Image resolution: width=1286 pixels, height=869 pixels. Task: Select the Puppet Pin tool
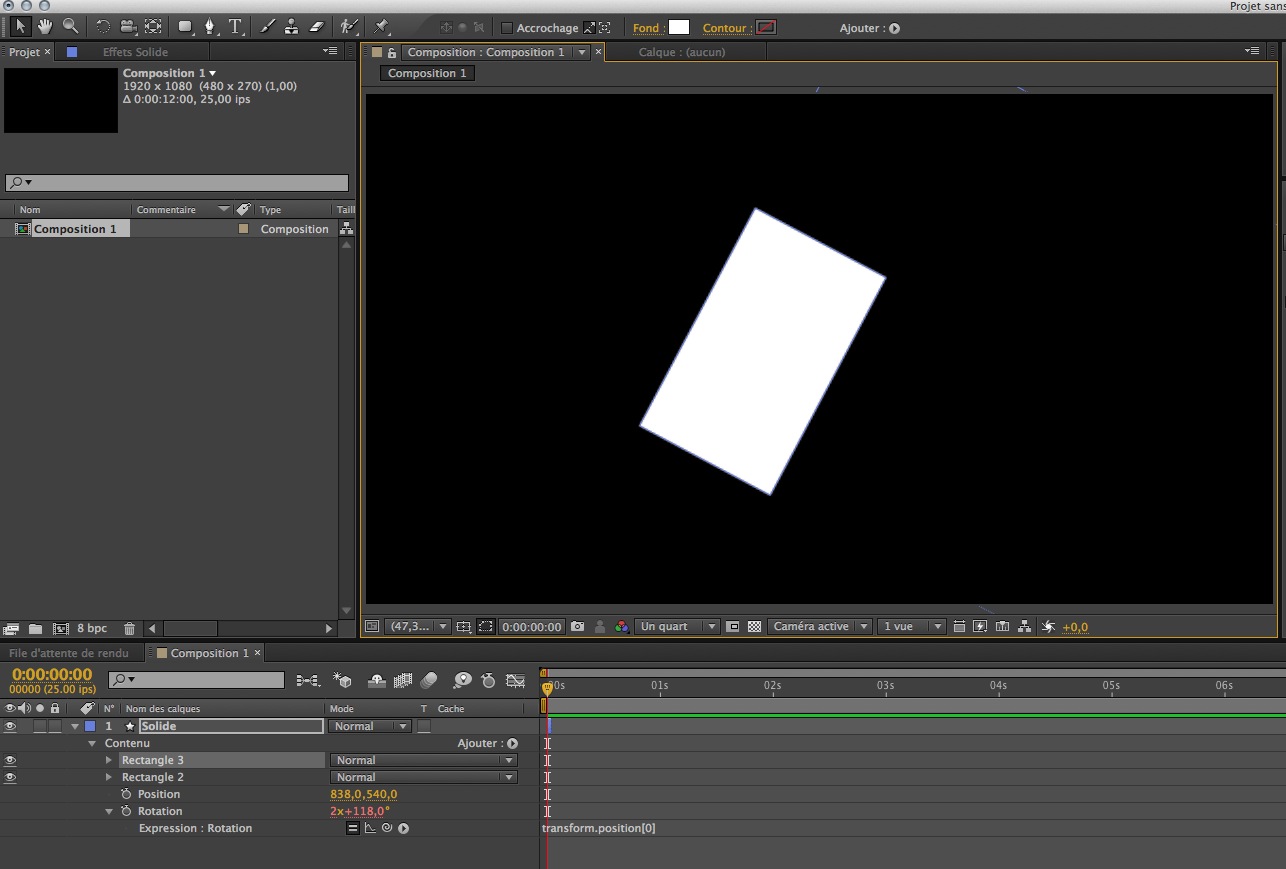[x=381, y=27]
